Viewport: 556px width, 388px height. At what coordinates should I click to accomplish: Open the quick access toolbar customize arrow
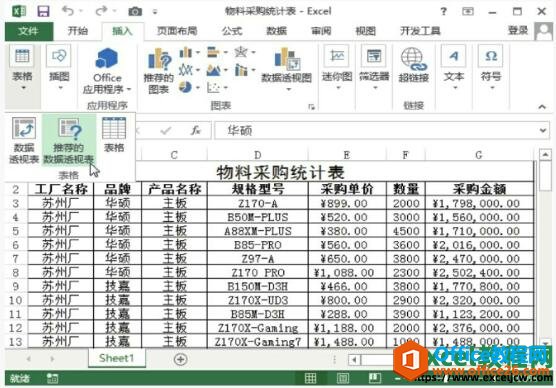[155, 12]
